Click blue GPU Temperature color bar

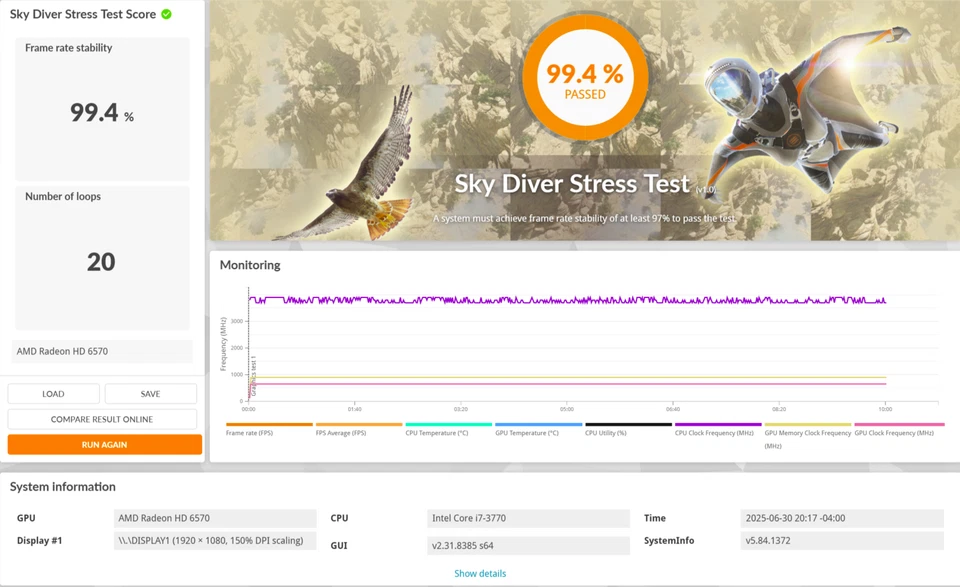(x=539, y=424)
